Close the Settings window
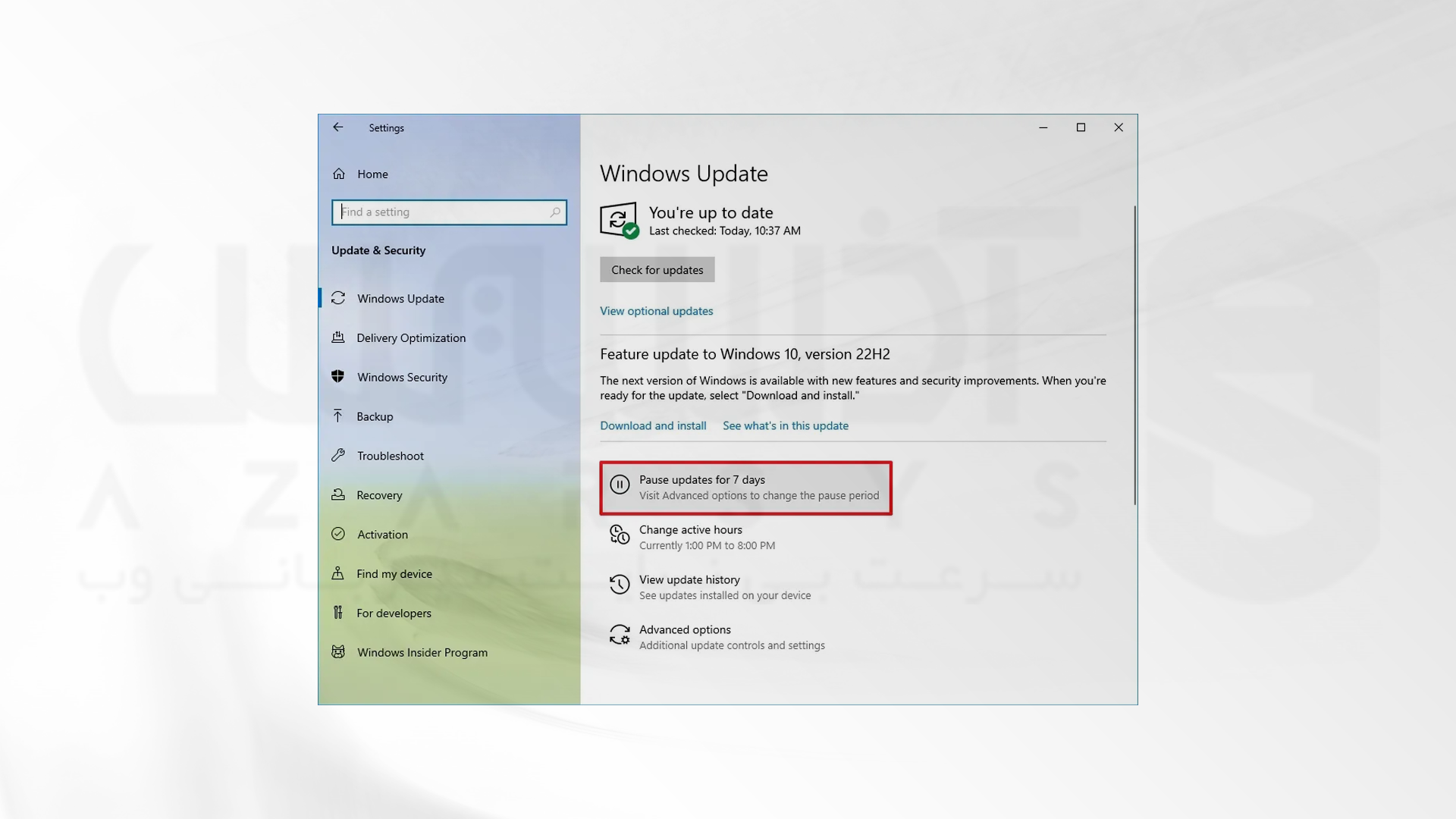 pos(1119,127)
